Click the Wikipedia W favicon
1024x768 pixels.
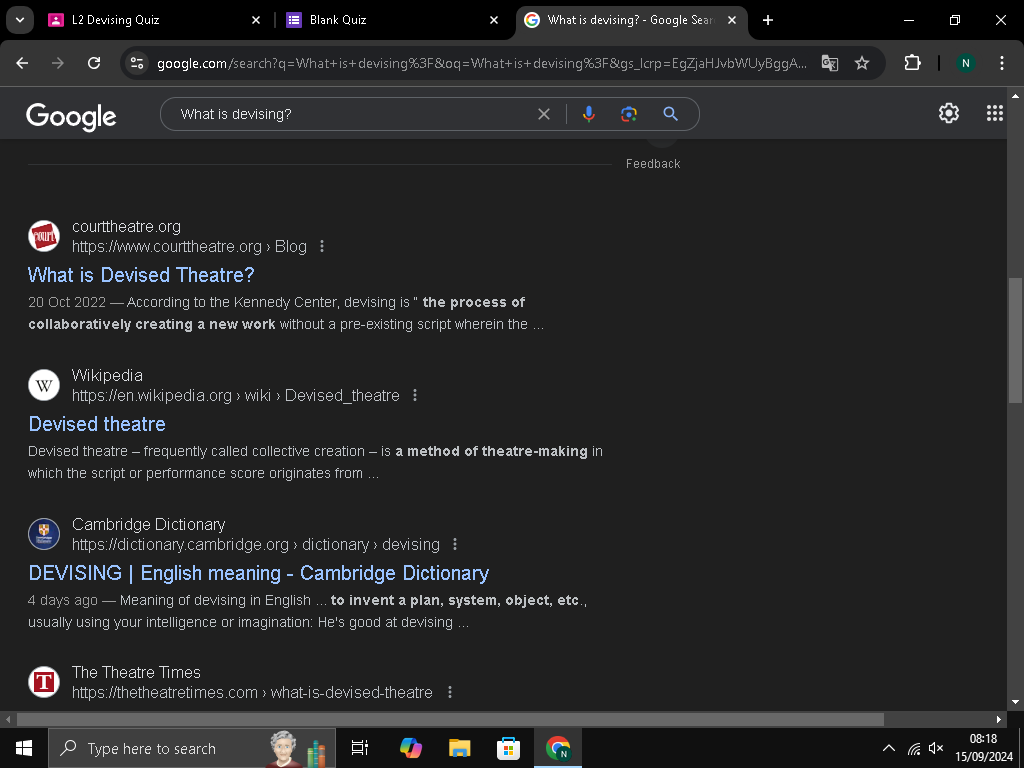(x=44, y=385)
